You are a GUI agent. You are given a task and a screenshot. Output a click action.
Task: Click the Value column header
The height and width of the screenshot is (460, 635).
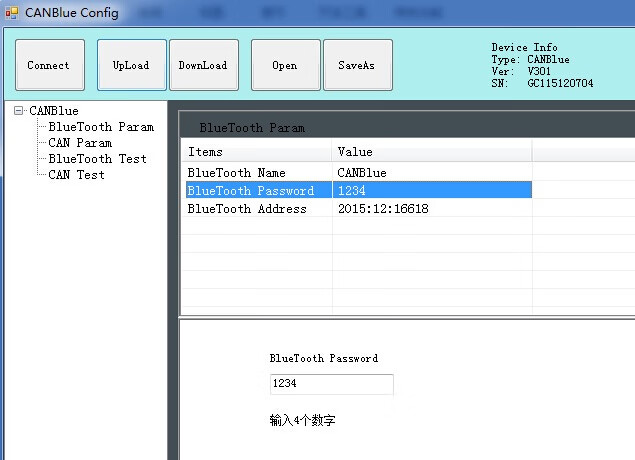coord(430,152)
